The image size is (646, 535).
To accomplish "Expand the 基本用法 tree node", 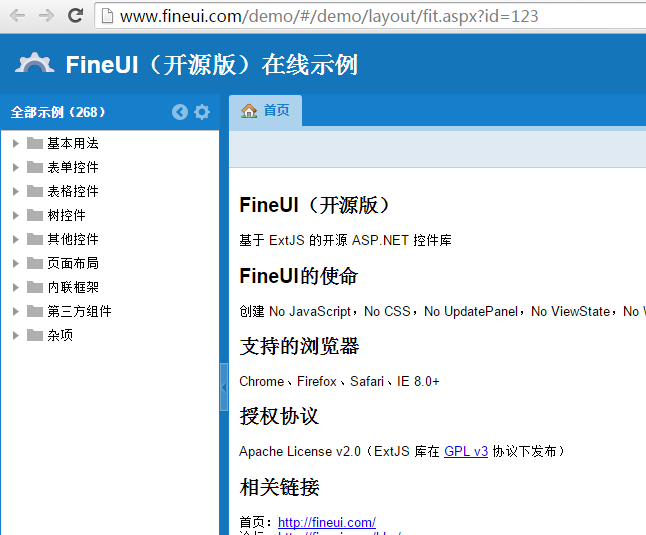I will pos(16,143).
